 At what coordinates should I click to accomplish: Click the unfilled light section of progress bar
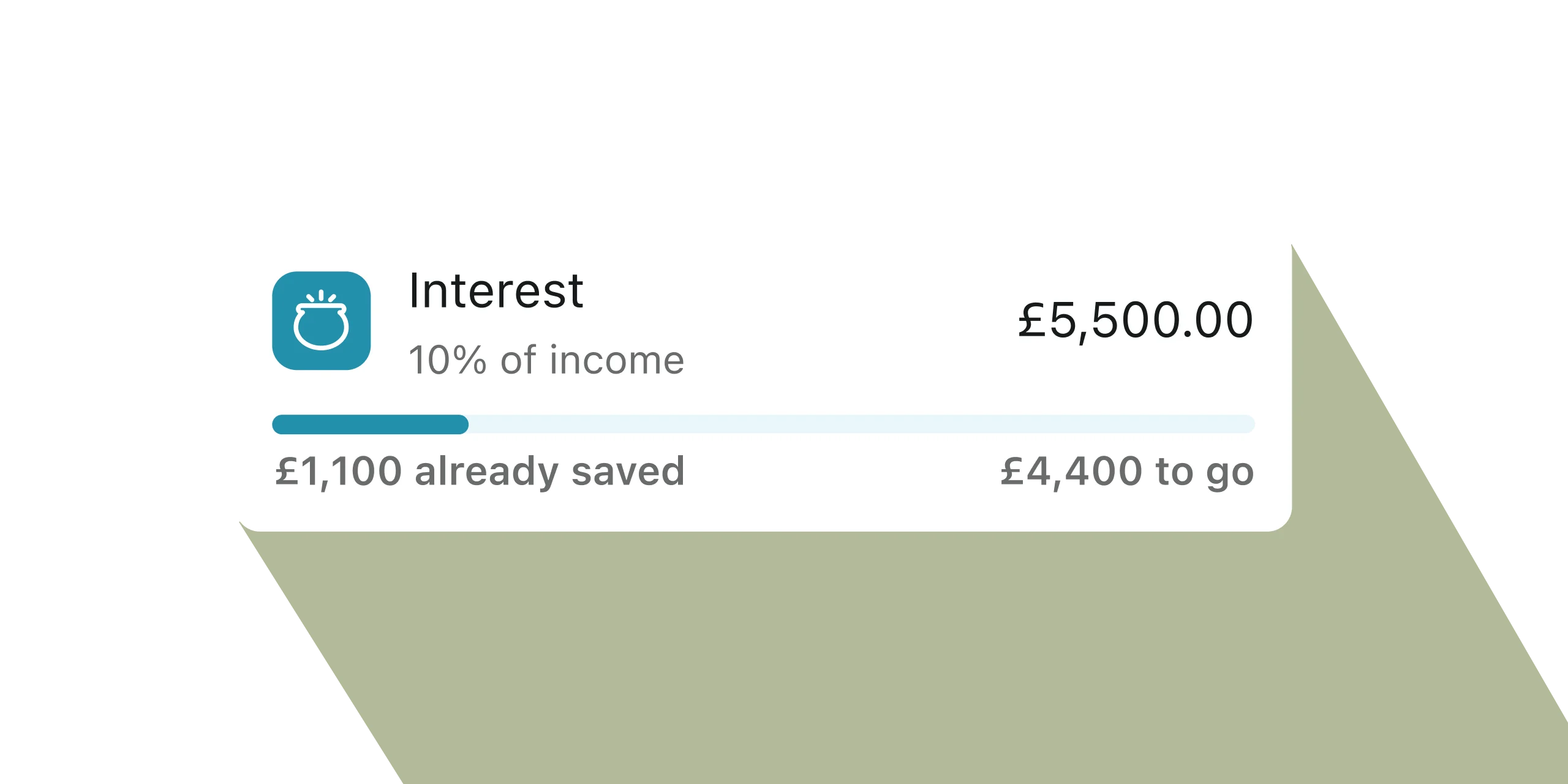click(x=861, y=424)
